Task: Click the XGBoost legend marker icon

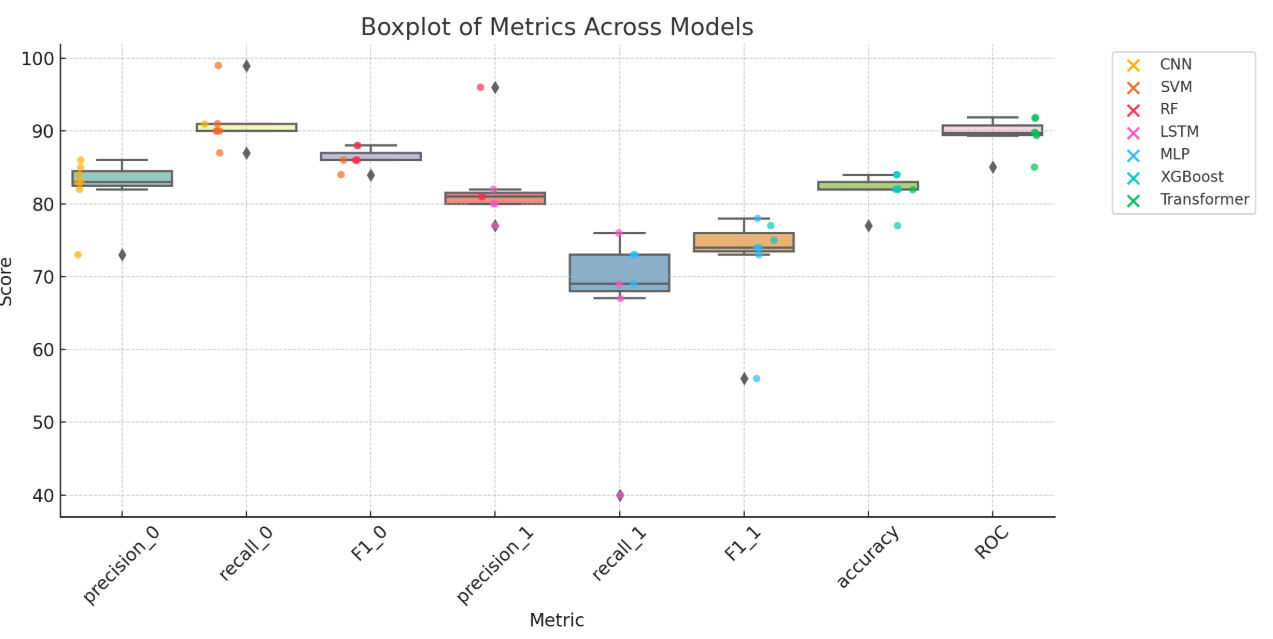Action: tap(1133, 177)
